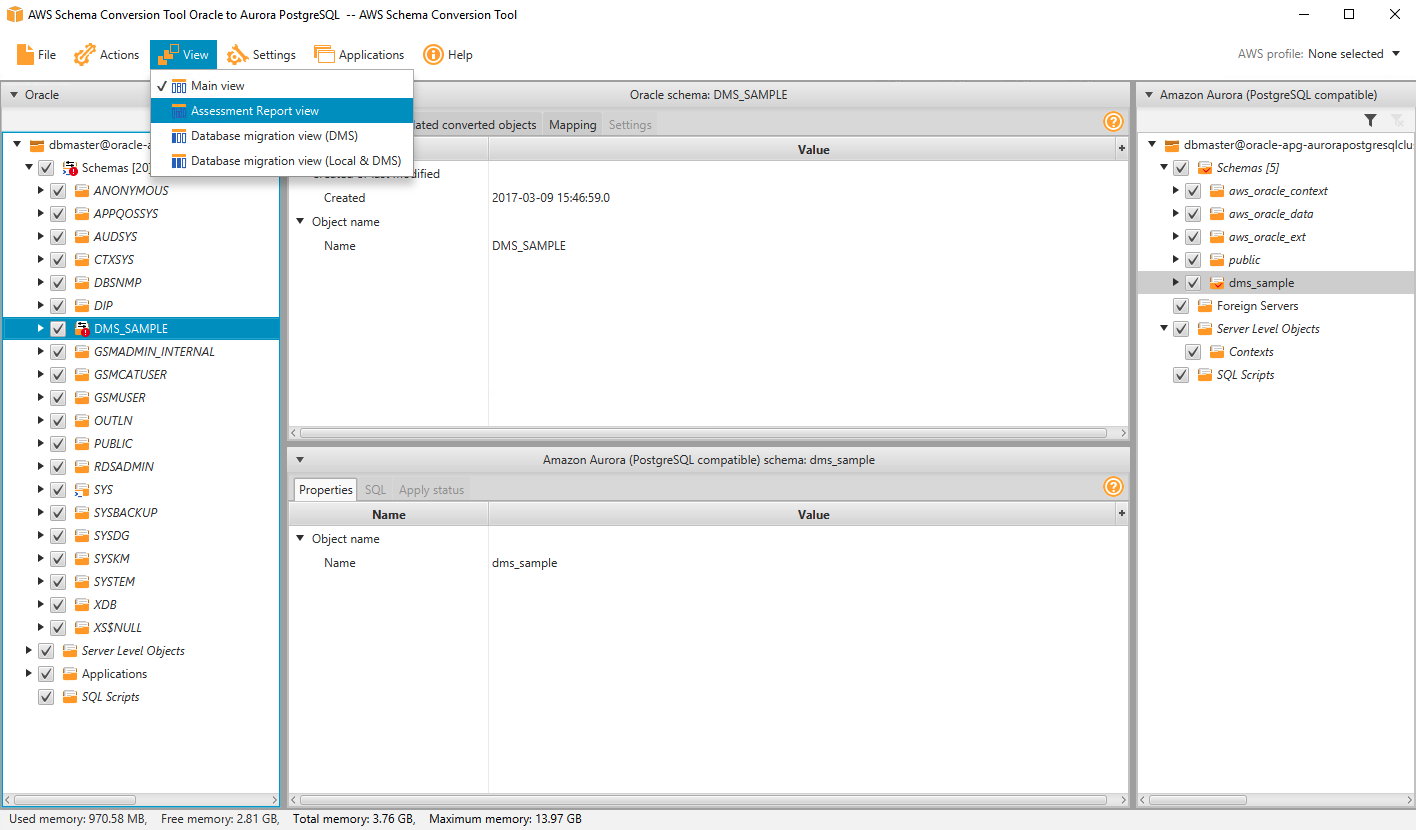Toggle the APPQOSSYS schema checkbox
Screen dimensions: 1416x830
58,214
